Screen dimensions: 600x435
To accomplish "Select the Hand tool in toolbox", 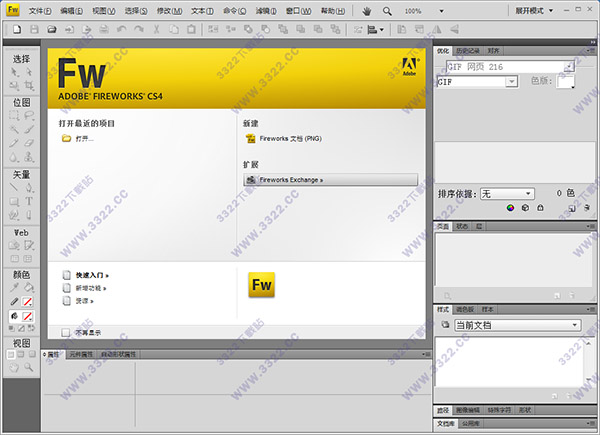I will 14,368.
